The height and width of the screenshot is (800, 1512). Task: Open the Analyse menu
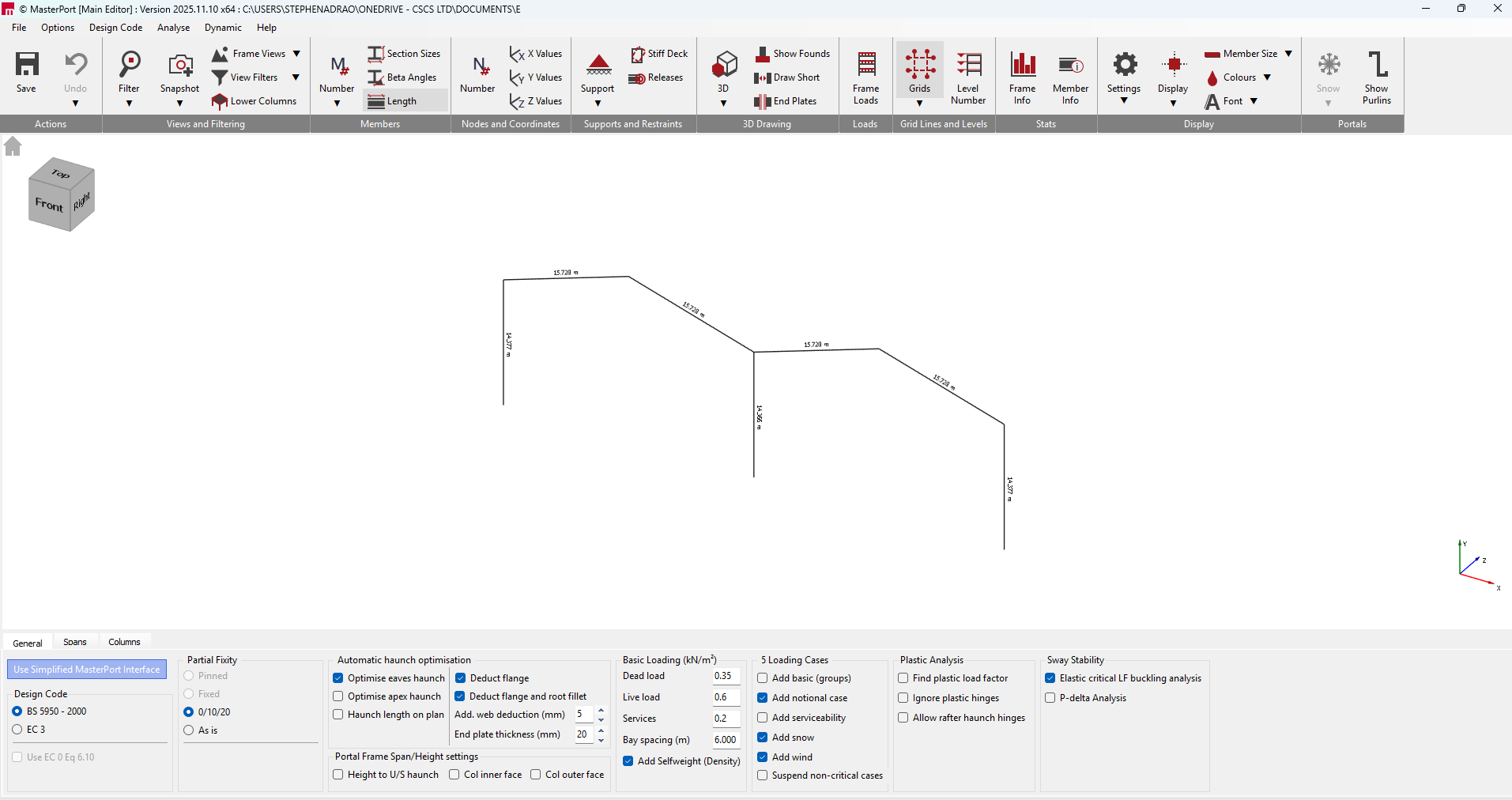point(173,28)
